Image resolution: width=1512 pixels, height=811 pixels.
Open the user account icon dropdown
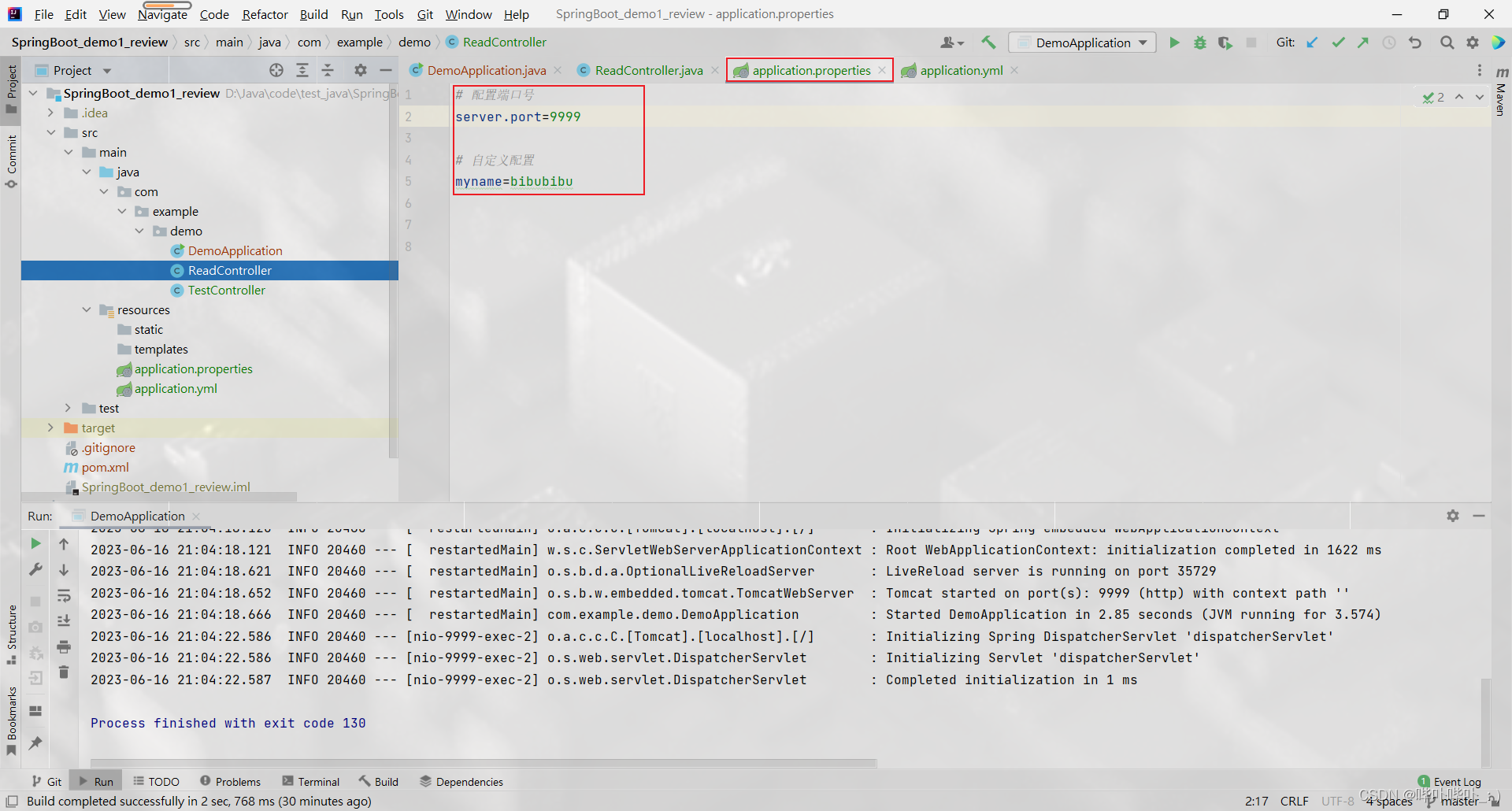pos(952,43)
